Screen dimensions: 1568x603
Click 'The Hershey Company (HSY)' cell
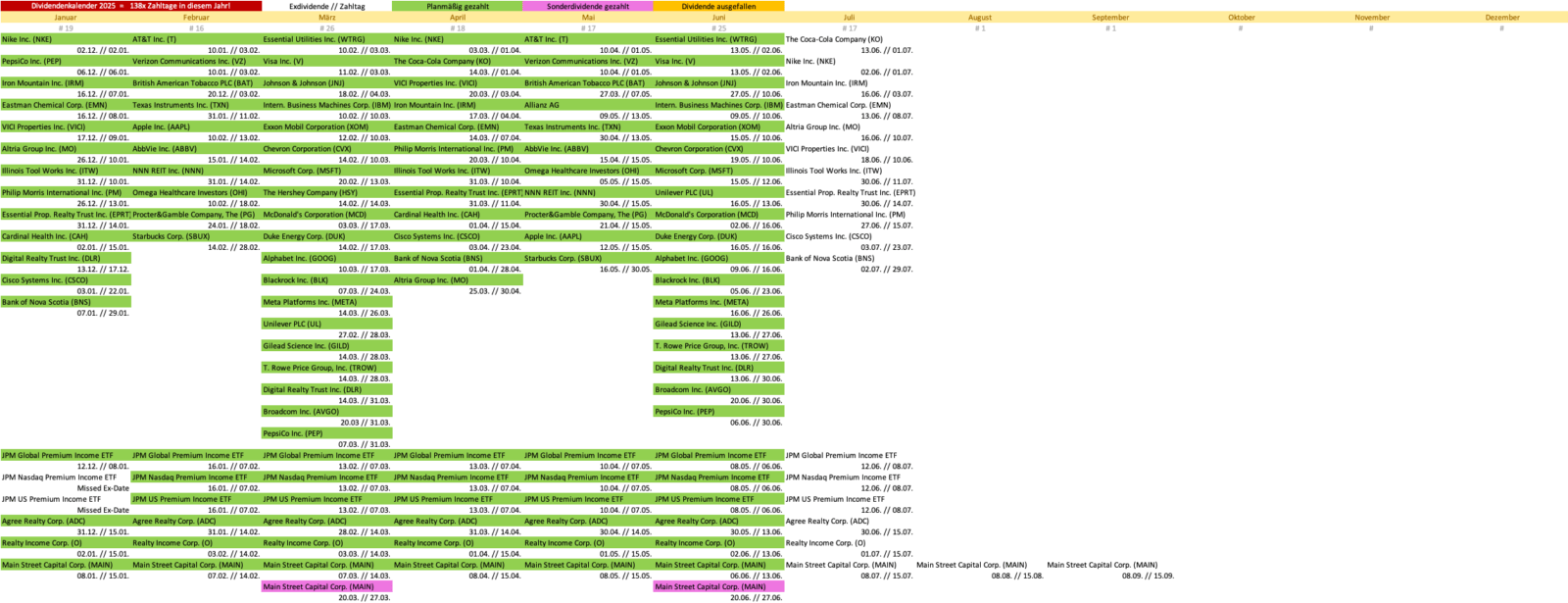pos(326,192)
